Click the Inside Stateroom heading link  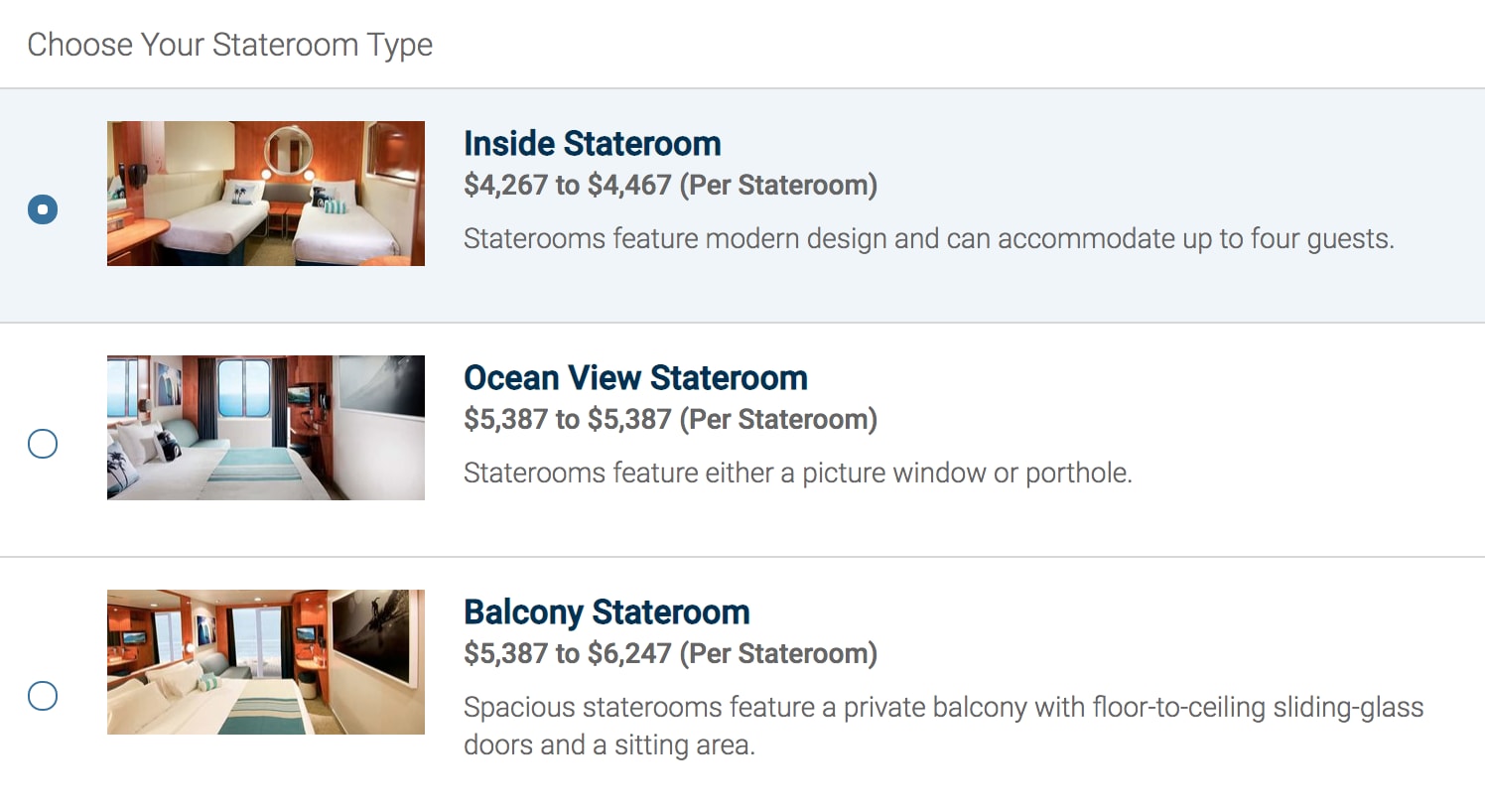[592, 144]
